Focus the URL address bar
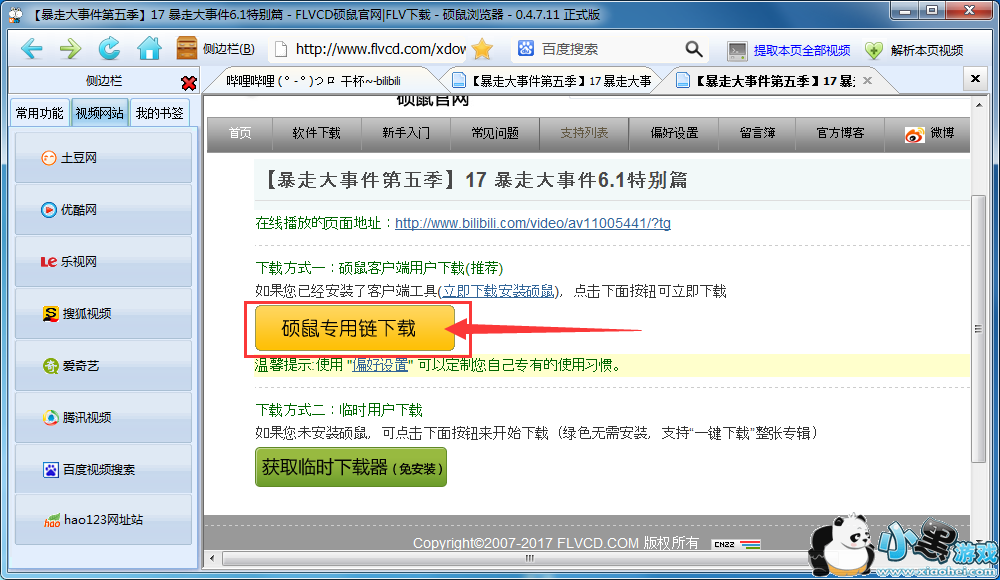 click(x=380, y=49)
